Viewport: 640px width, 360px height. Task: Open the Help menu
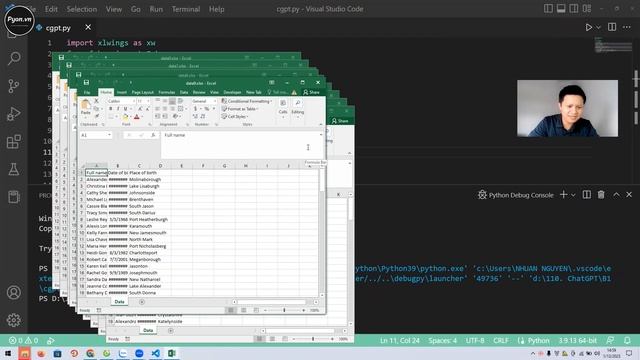pos(216,9)
